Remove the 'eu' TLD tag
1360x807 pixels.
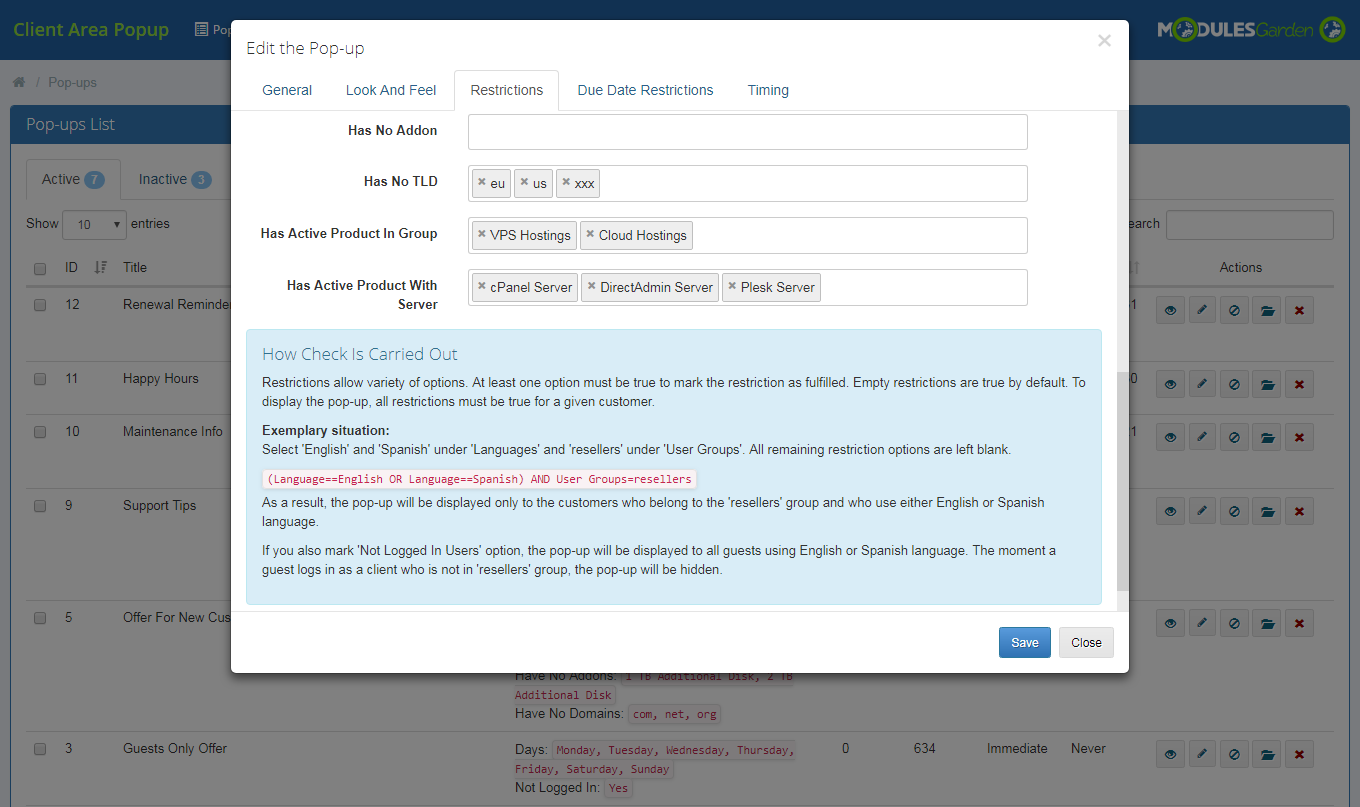pos(482,183)
